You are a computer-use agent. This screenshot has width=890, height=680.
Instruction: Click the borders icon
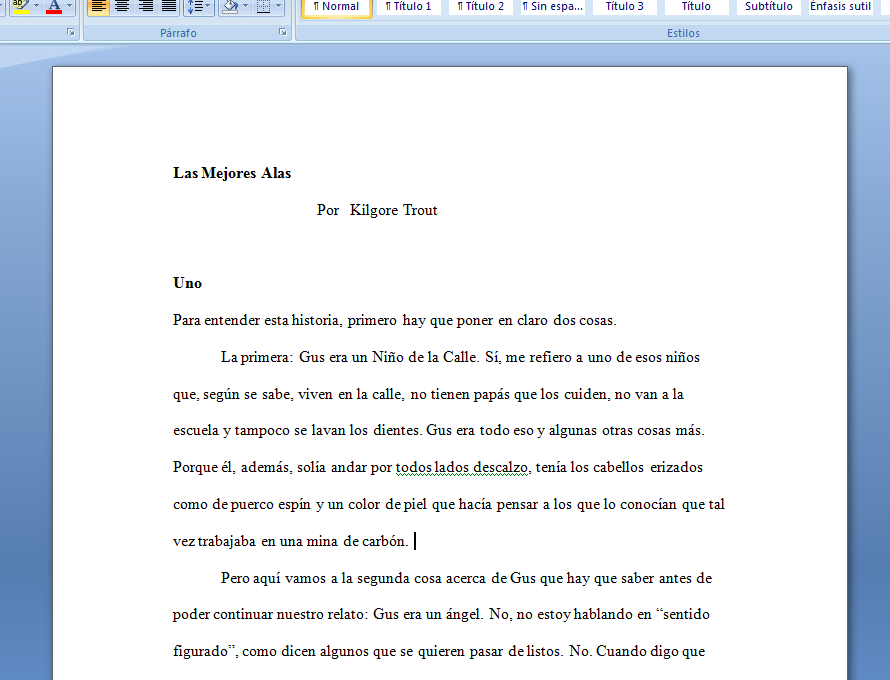[261, 7]
